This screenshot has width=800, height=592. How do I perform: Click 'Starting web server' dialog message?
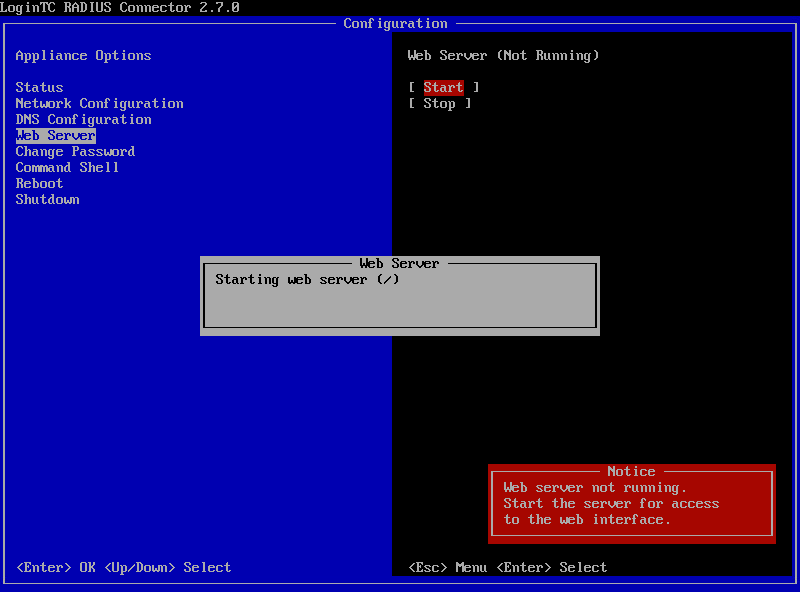pos(307,280)
